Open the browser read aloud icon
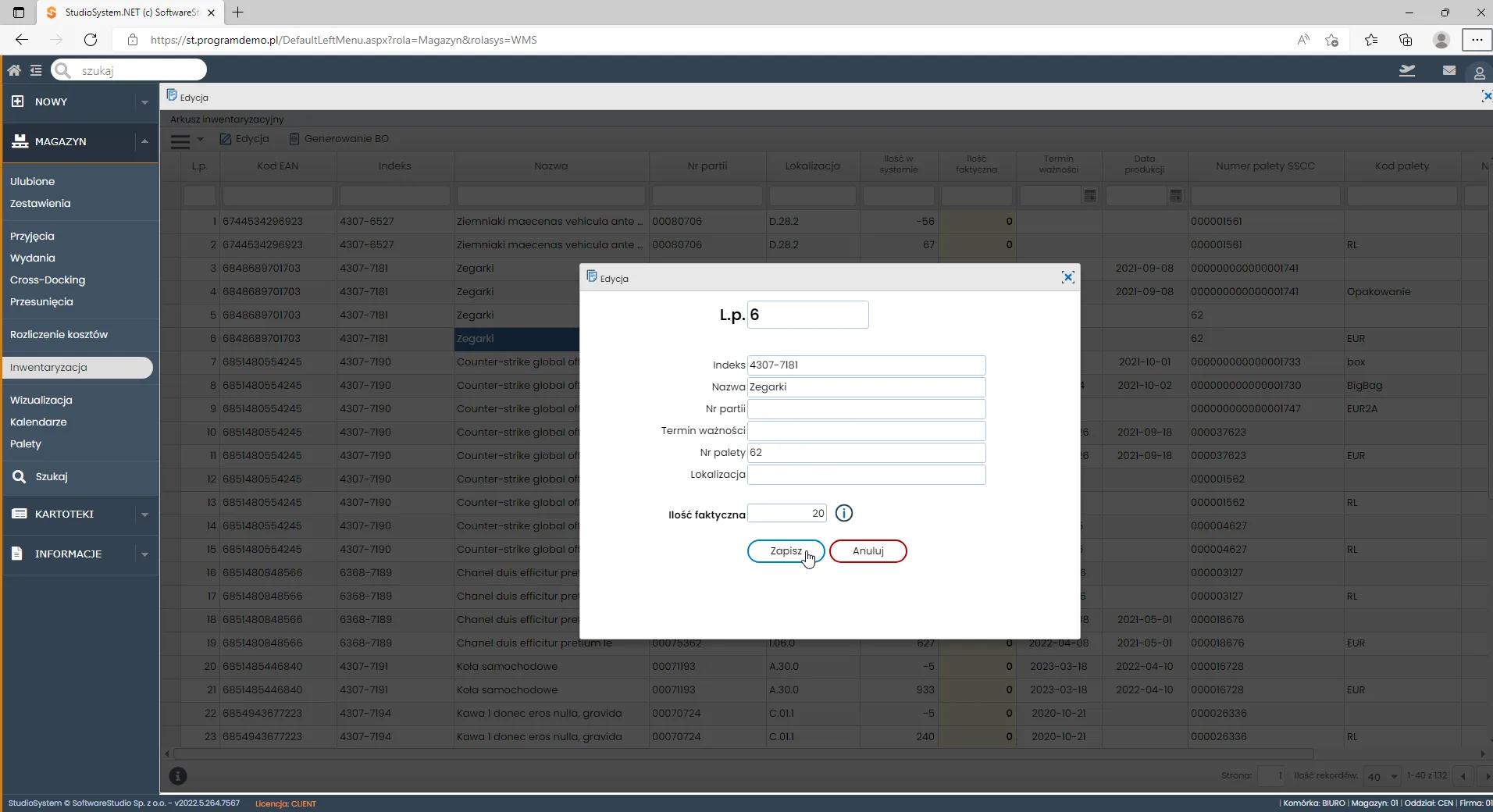Viewport: 1493px width, 812px height. [x=1303, y=40]
